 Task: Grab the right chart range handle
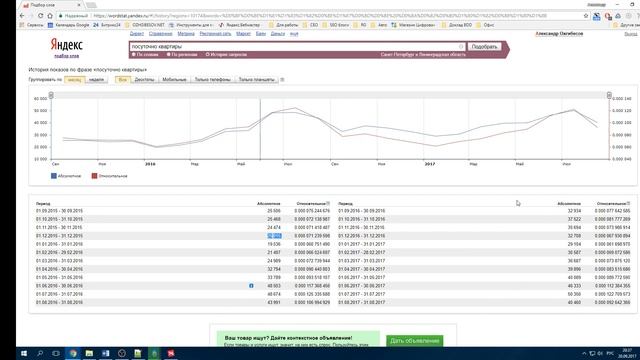click(609, 95)
